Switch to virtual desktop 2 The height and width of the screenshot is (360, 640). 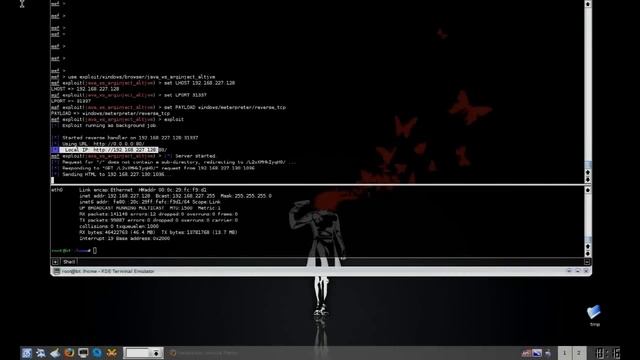tap(578, 353)
